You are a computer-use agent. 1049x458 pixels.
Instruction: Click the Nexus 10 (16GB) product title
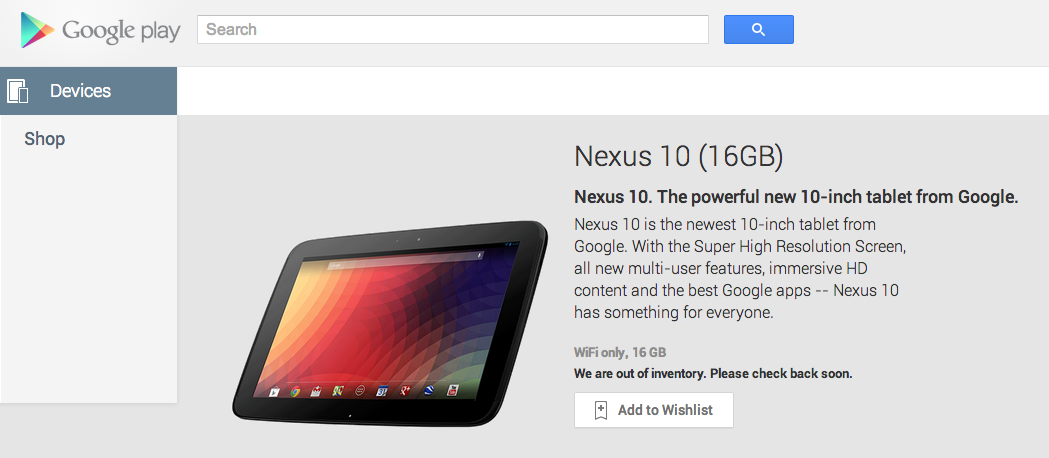coord(678,156)
